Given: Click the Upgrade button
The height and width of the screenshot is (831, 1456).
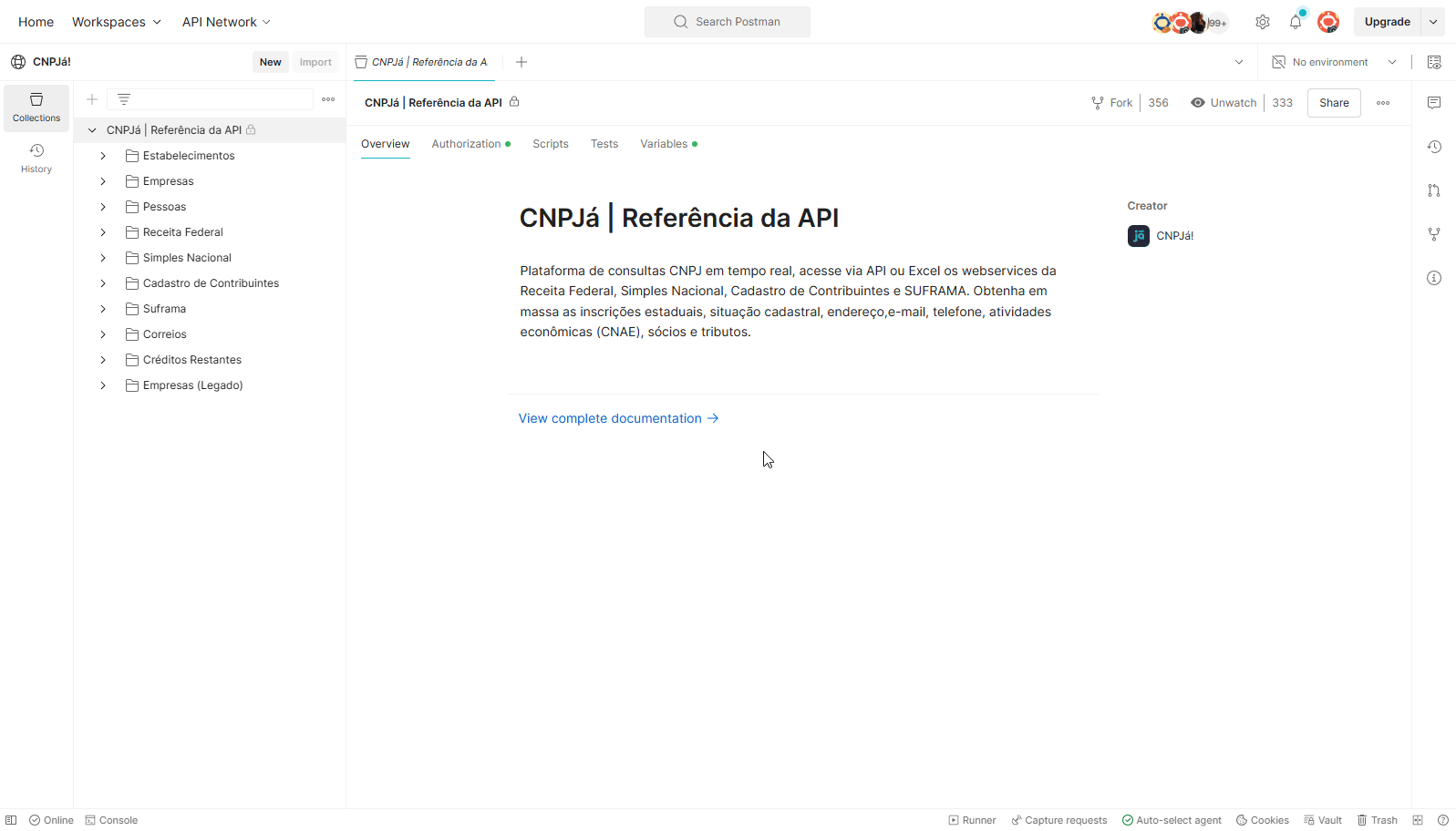Looking at the screenshot, I should (1387, 22).
